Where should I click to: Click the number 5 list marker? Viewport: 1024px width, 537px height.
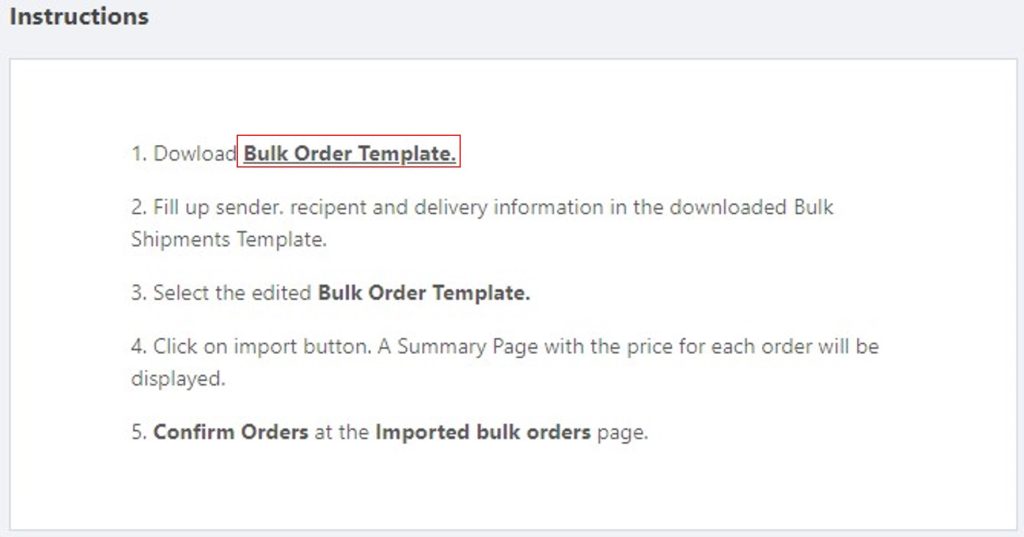[x=138, y=432]
